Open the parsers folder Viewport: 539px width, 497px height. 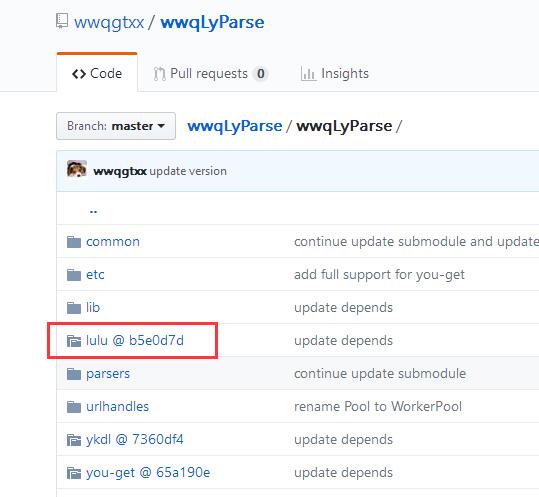pos(108,374)
